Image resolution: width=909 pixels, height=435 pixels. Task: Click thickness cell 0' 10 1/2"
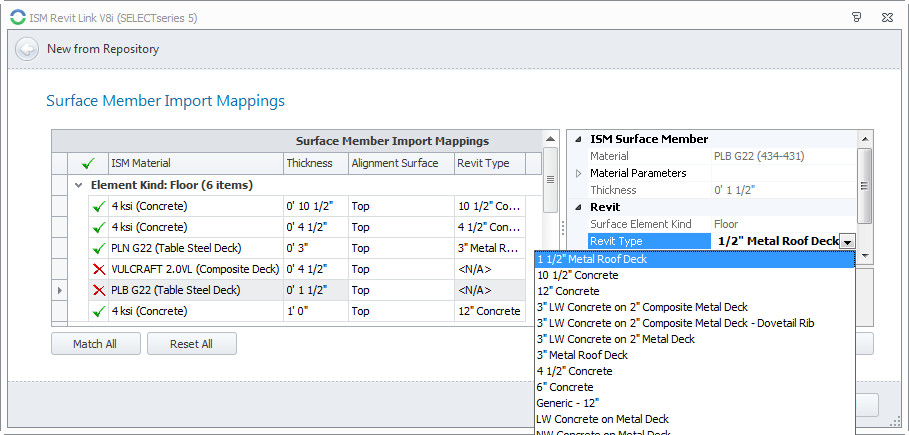316,206
